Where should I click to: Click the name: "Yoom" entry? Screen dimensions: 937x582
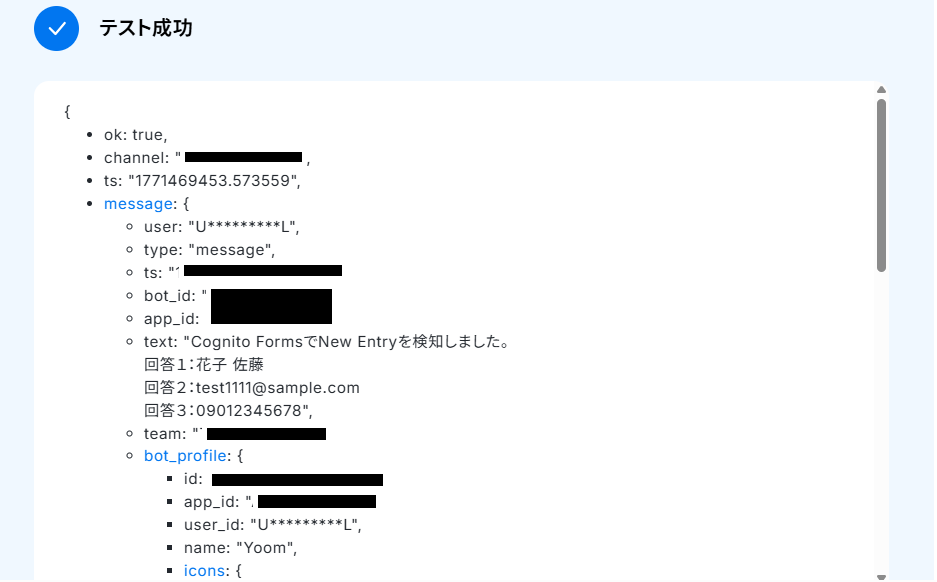click(x=241, y=548)
